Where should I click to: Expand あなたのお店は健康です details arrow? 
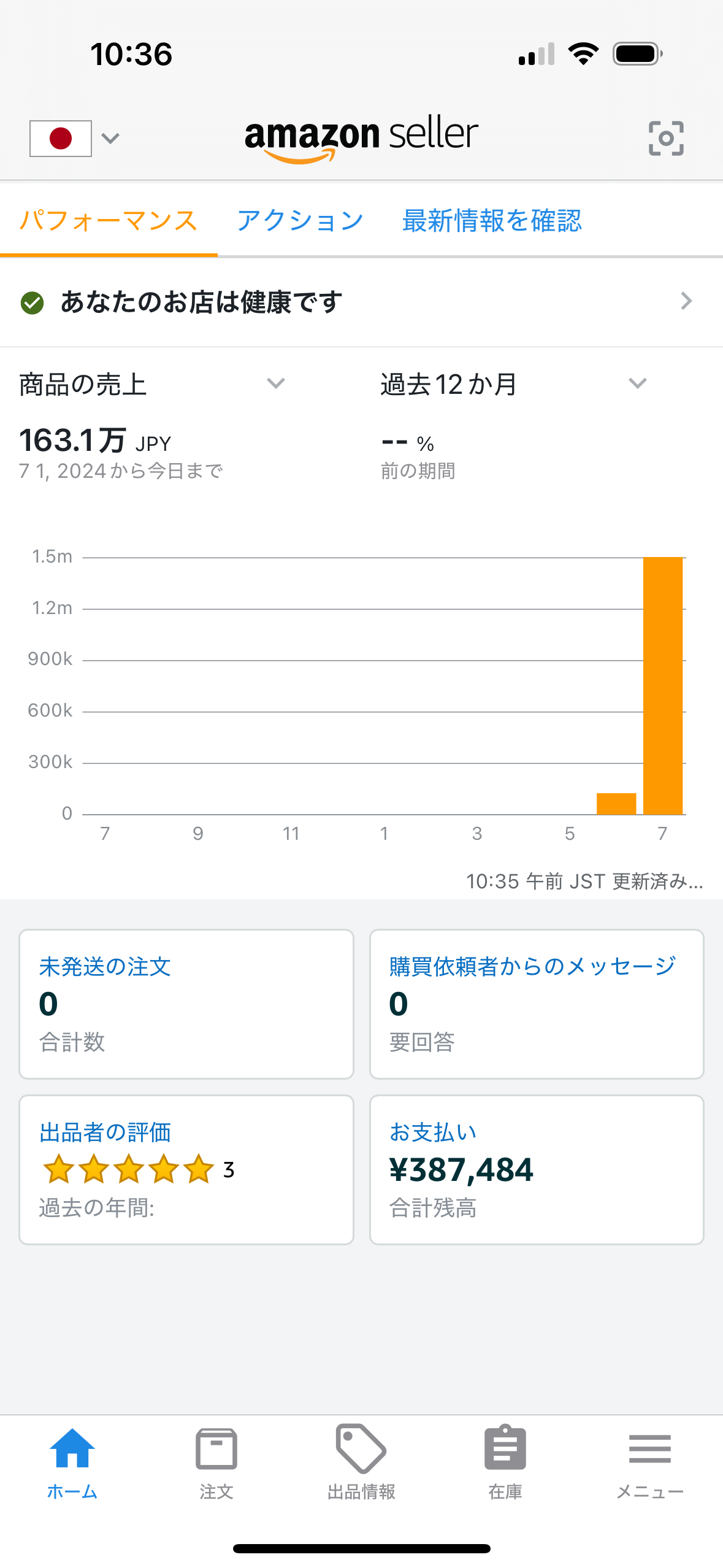pos(686,301)
